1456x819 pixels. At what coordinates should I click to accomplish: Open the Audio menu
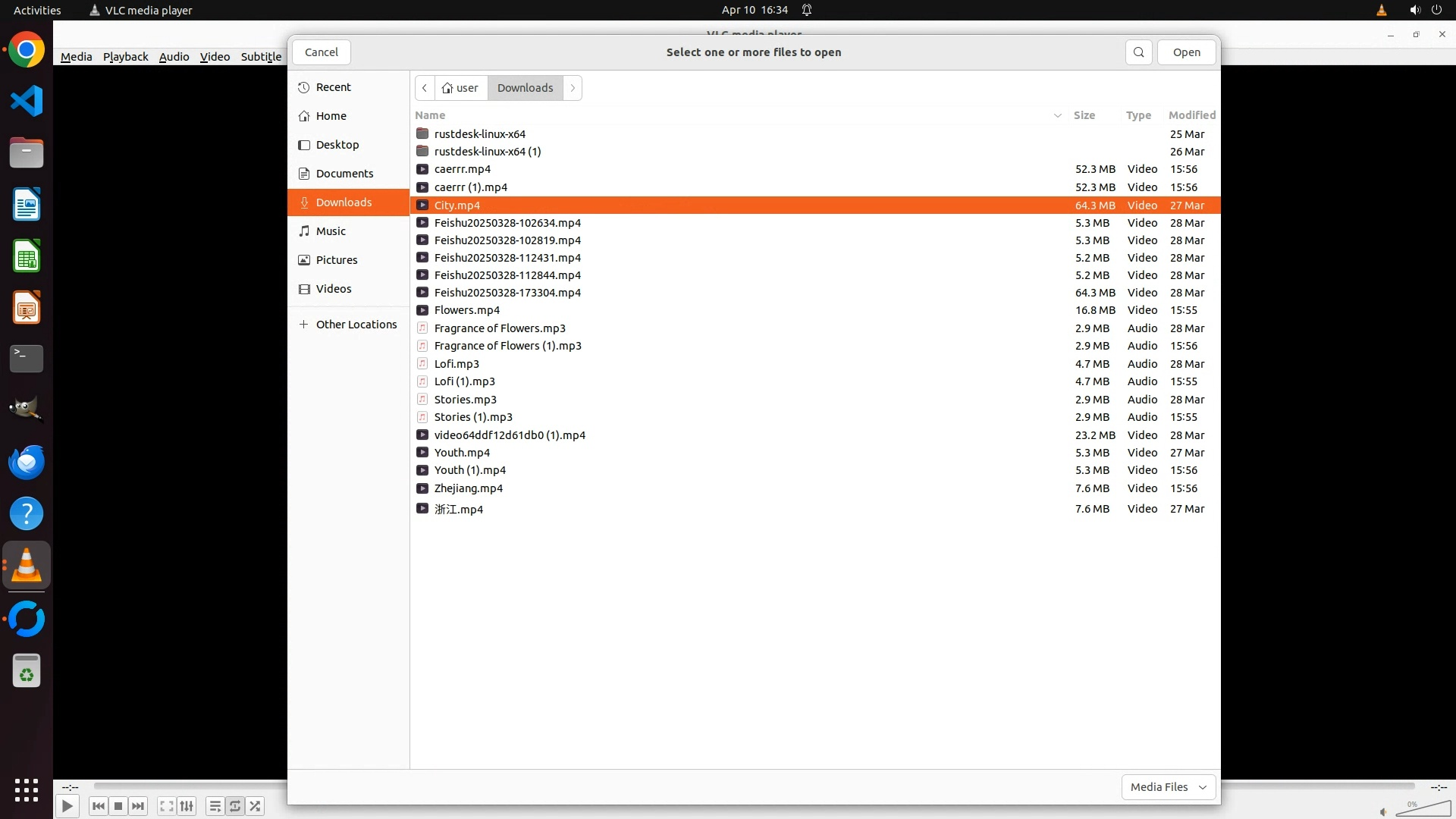pyautogui.click(x=174, y=57)
